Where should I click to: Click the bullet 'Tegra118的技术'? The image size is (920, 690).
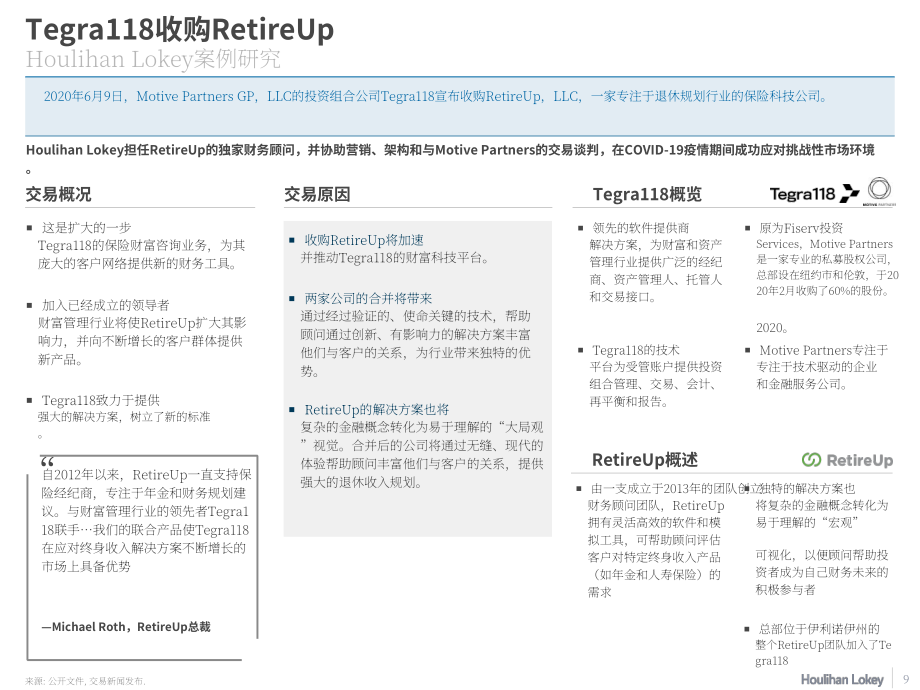click(x=635, y=350)
